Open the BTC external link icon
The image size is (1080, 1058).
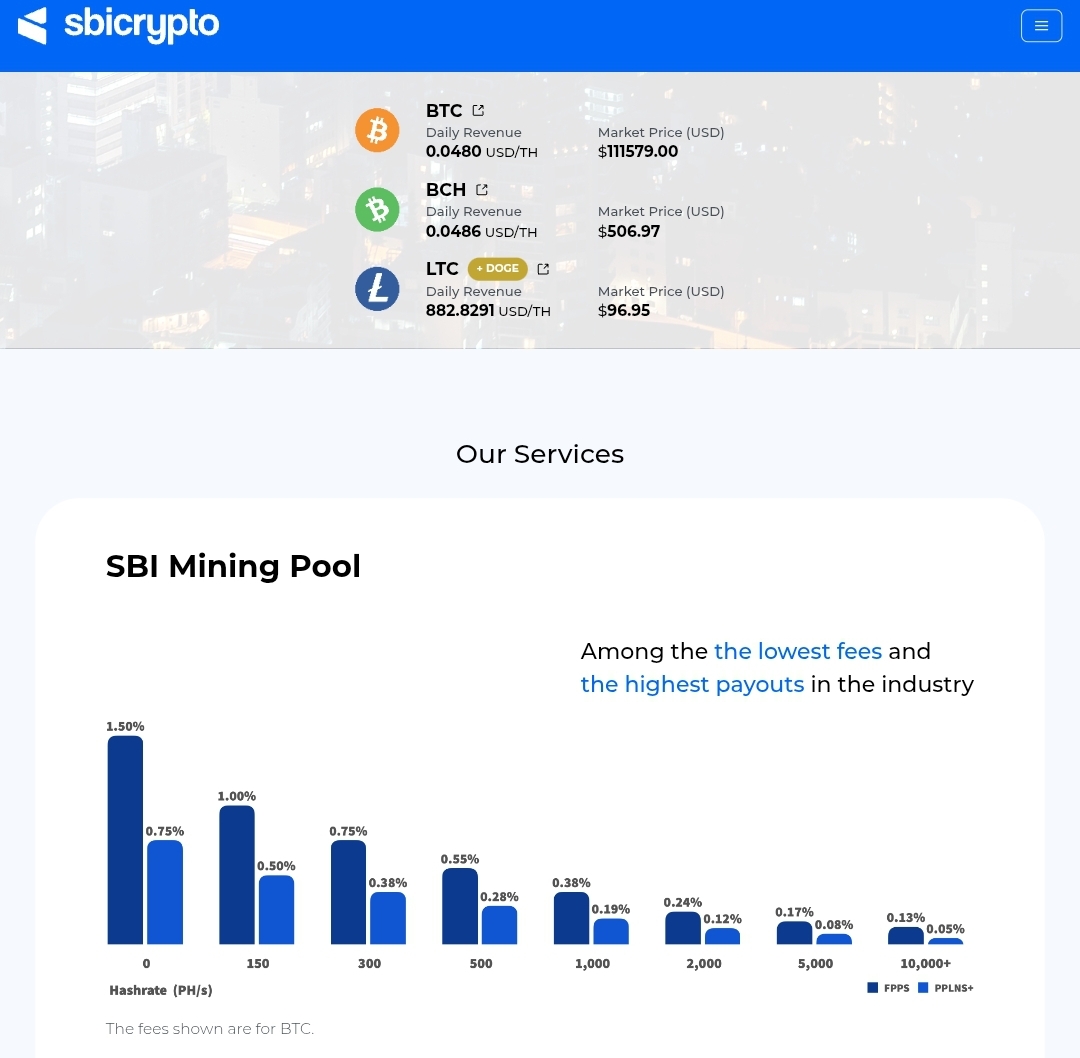click(478, 110)
